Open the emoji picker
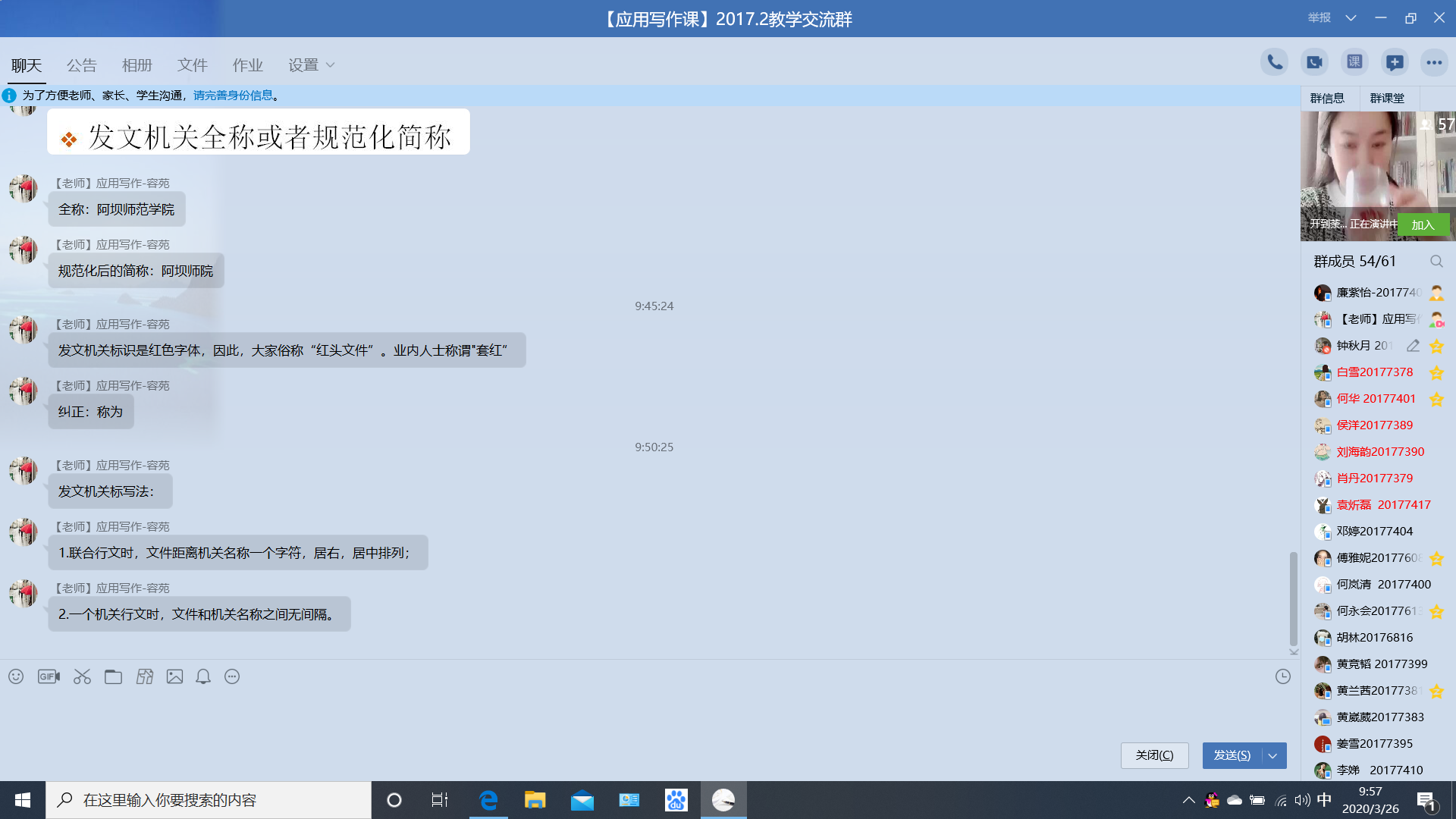 click(16, 676)
